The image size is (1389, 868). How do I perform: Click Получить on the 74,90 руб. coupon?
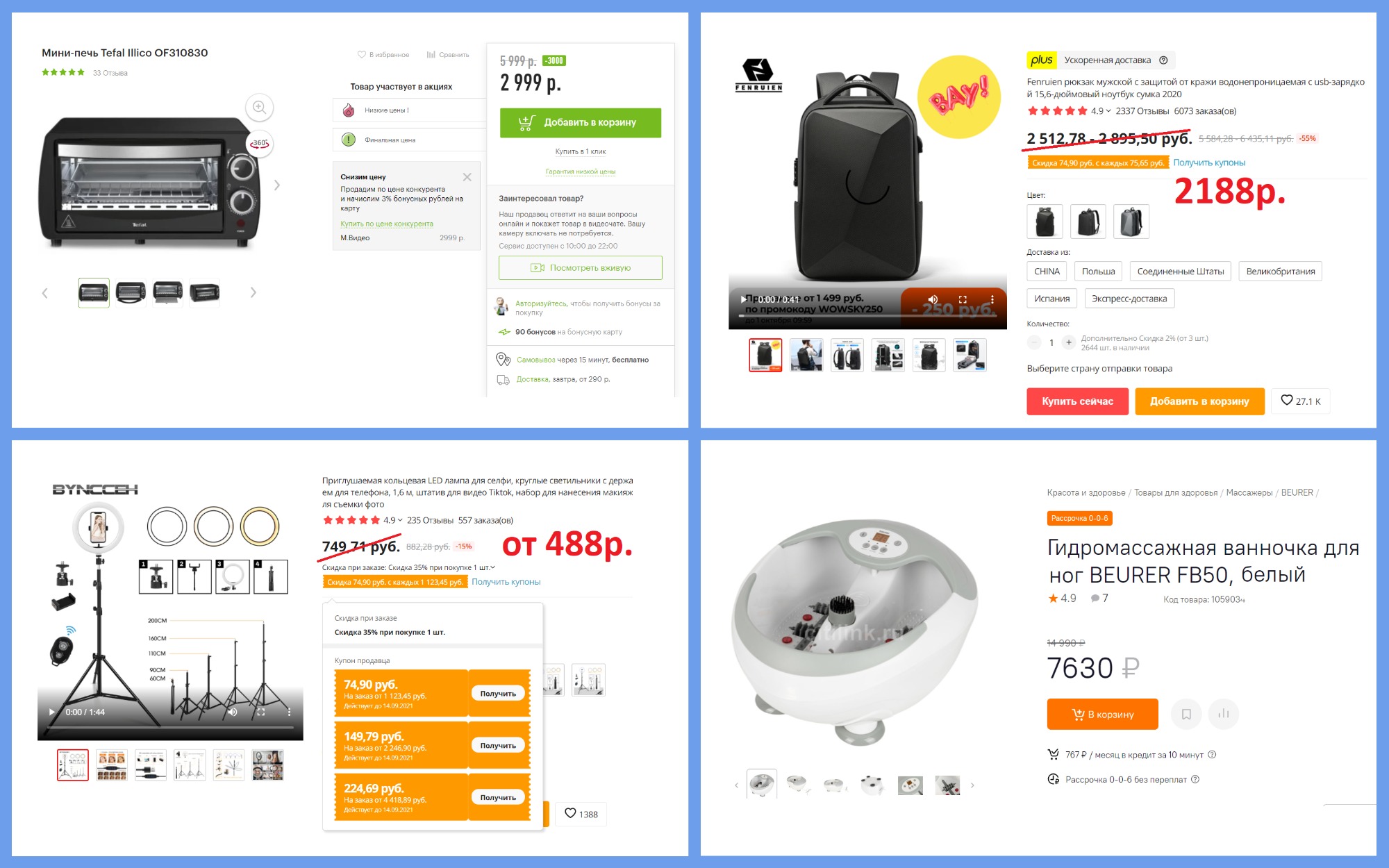tap(498, 694)
